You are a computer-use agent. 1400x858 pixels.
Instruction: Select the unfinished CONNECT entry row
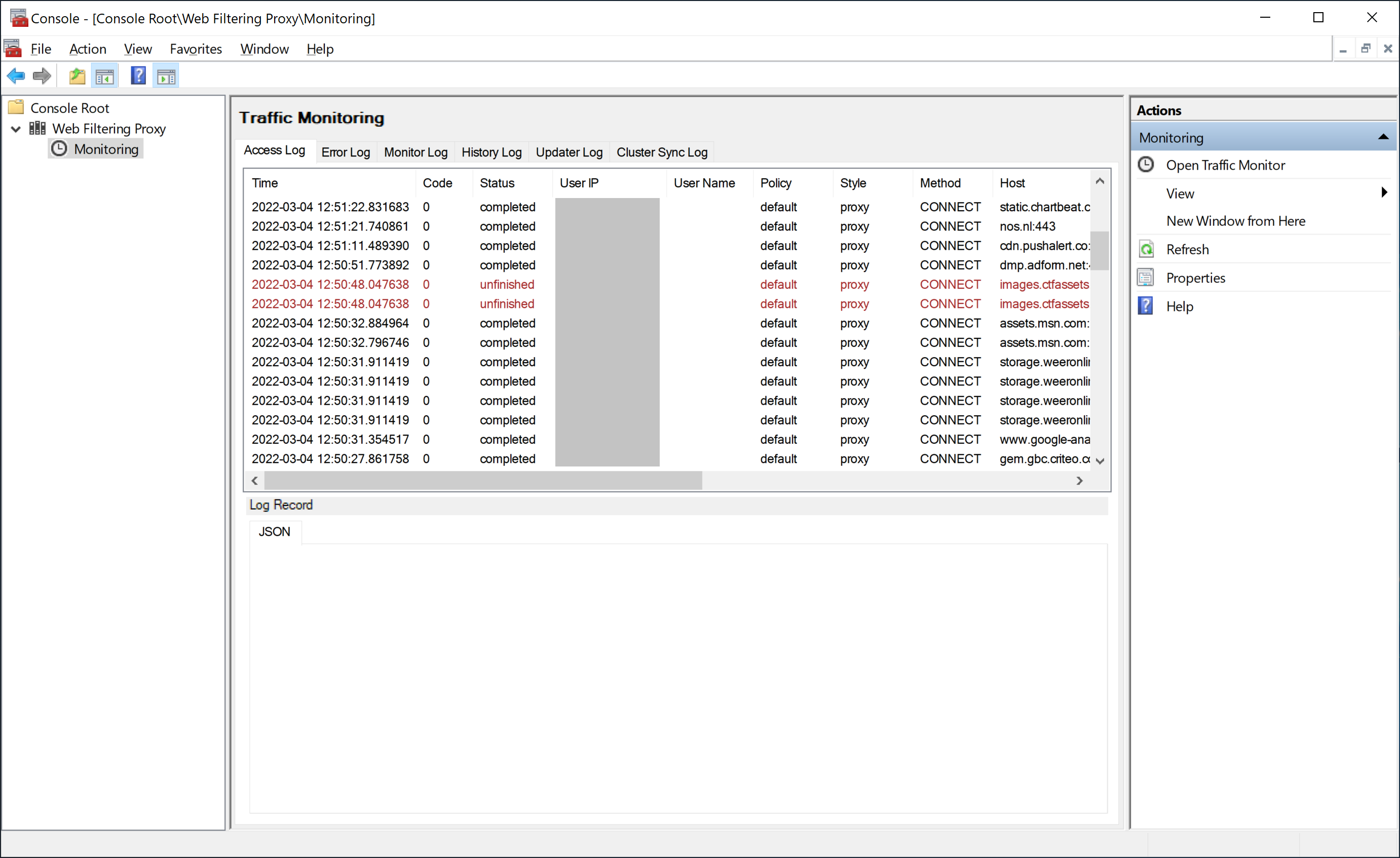pos(670,285)
